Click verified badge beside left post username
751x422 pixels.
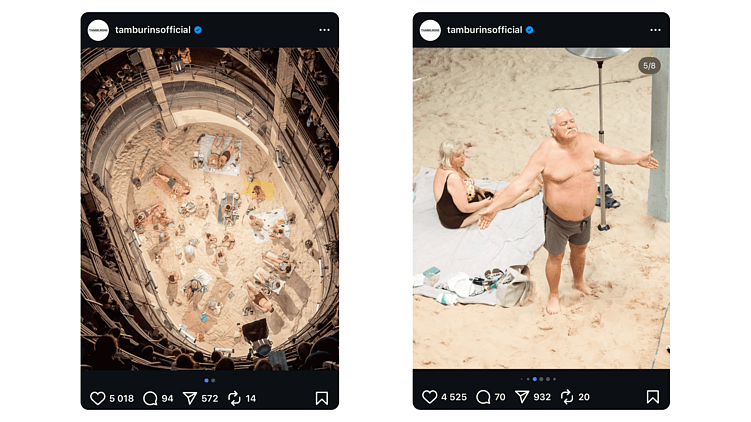(x=198, y=30)
